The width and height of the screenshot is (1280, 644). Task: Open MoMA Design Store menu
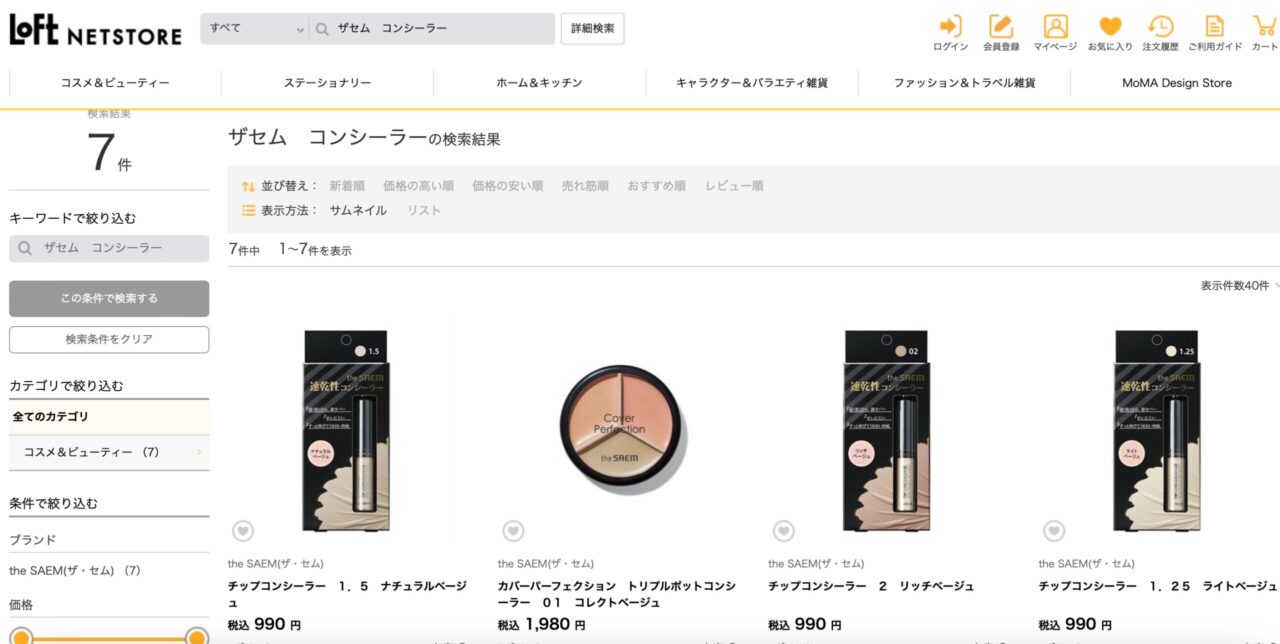point(1176,83)
